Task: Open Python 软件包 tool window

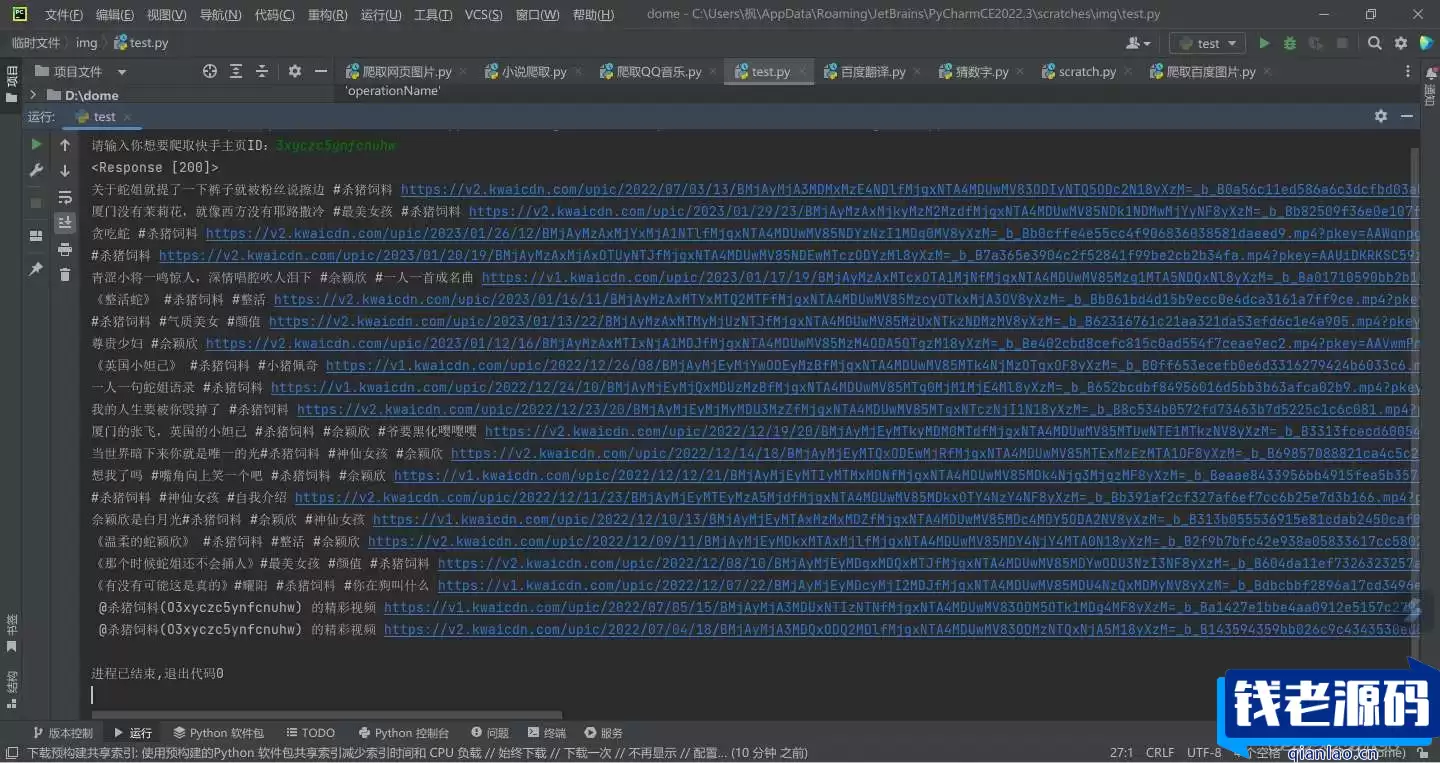Action: click(x=219, y=733)
